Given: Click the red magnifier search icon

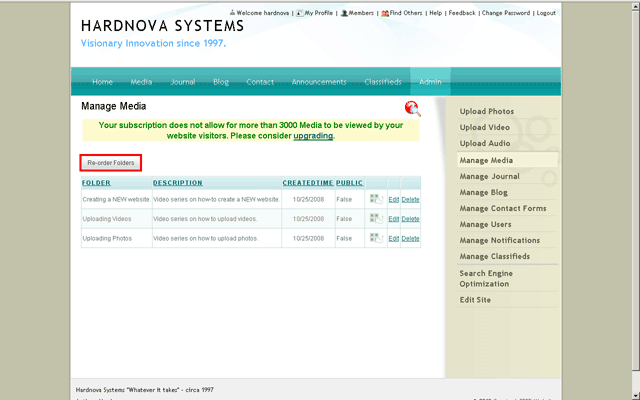Looking at the screenshot, I should pyautogui.click(x=412, y=109).
